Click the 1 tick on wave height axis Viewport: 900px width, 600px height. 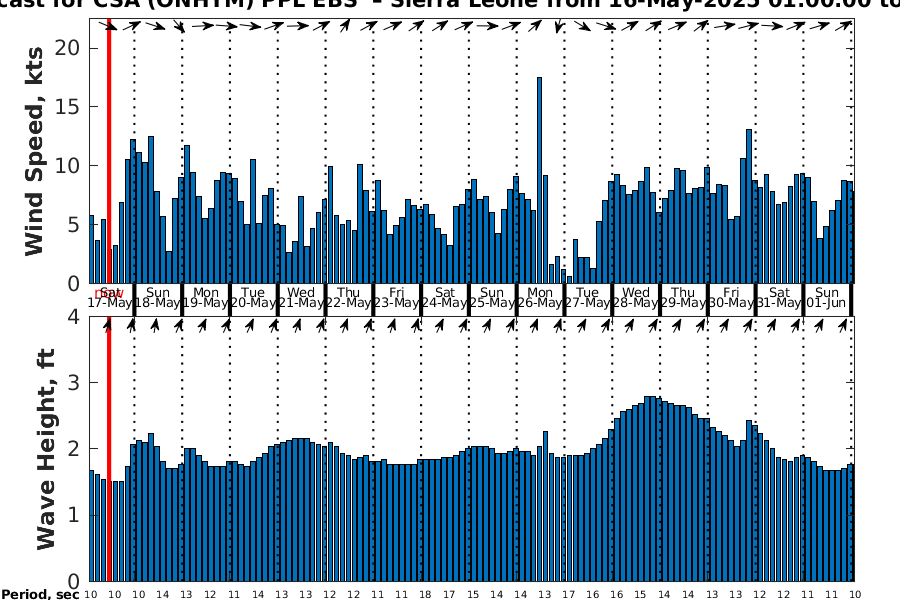[x=73, y=515]
